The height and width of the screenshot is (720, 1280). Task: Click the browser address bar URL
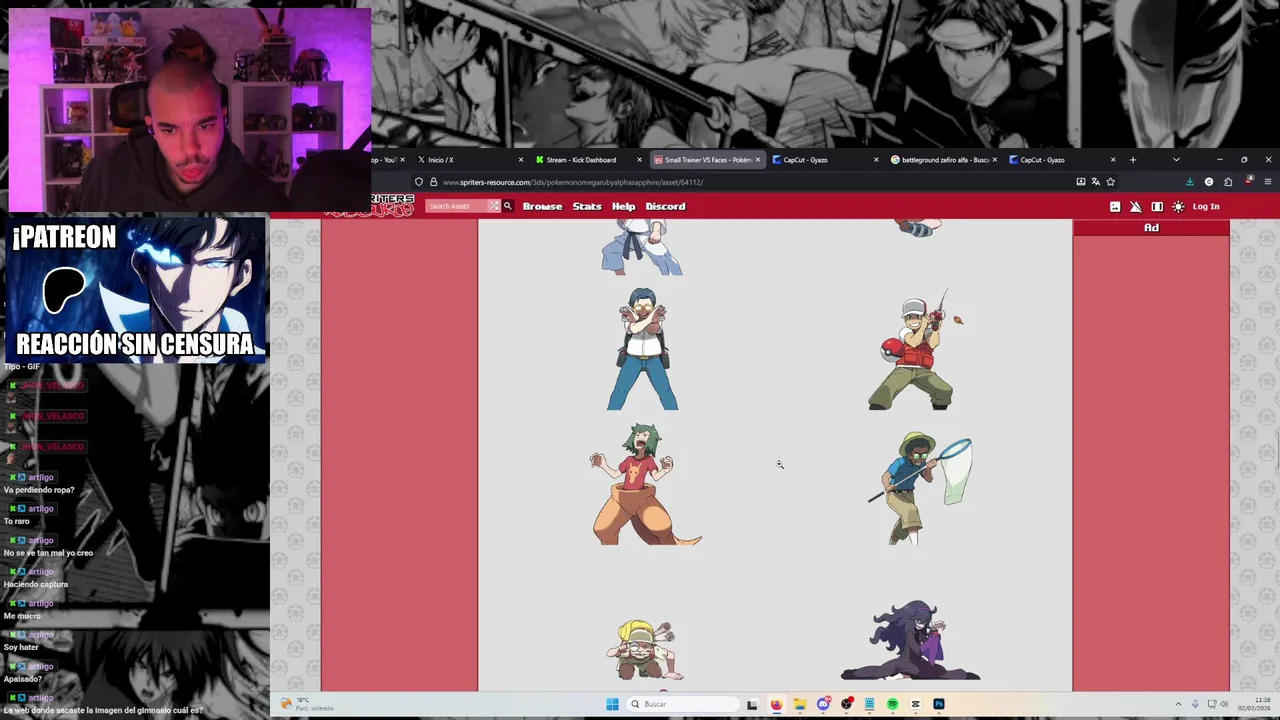573,182
